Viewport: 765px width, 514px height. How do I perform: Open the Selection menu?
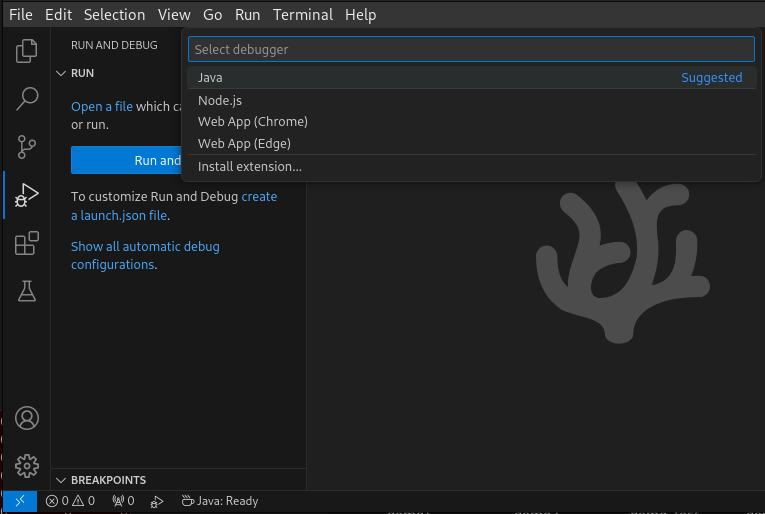(x=114, y=15)
